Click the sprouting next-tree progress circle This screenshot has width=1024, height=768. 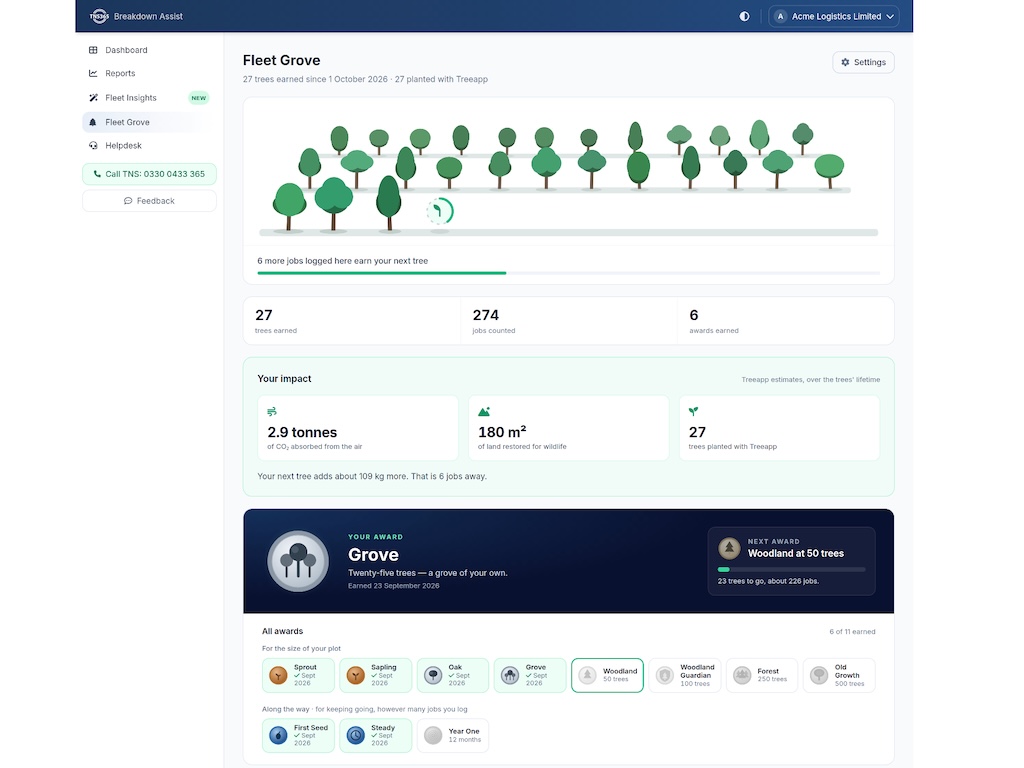coord(440,211)
